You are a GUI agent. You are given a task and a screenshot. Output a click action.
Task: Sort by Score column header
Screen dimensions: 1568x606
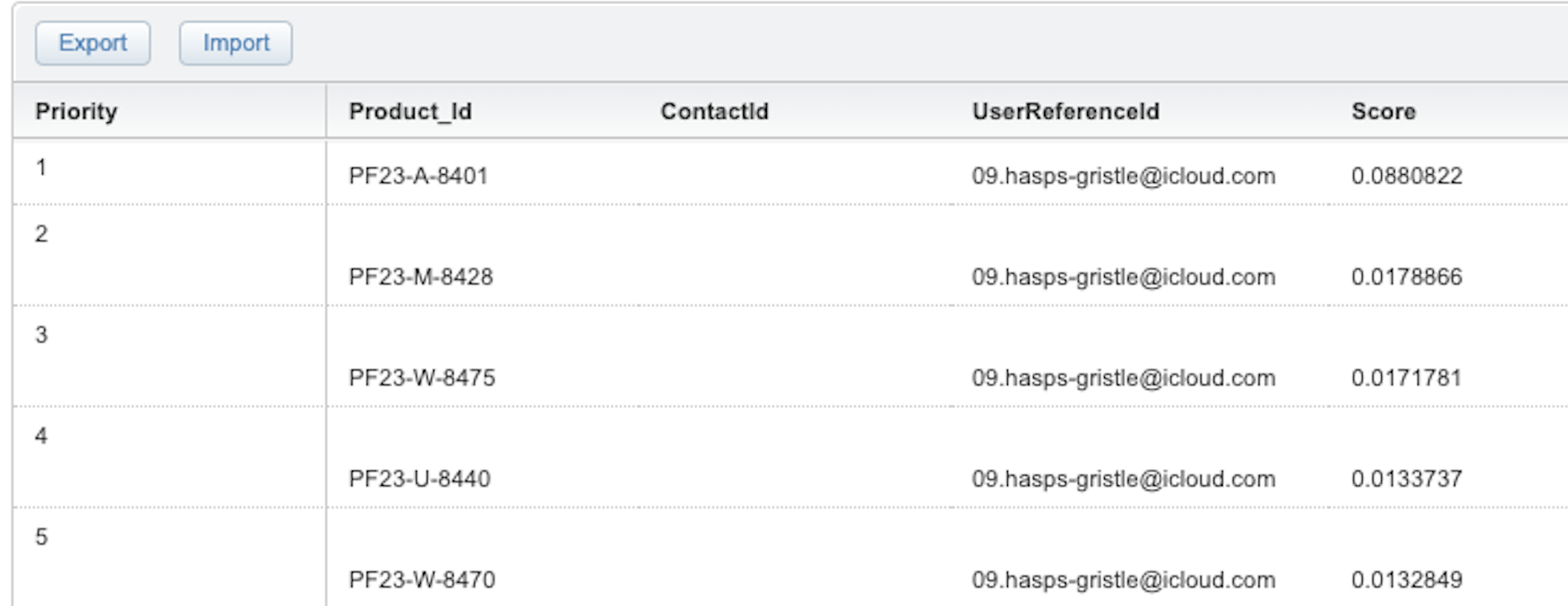tap(1383, 111)
